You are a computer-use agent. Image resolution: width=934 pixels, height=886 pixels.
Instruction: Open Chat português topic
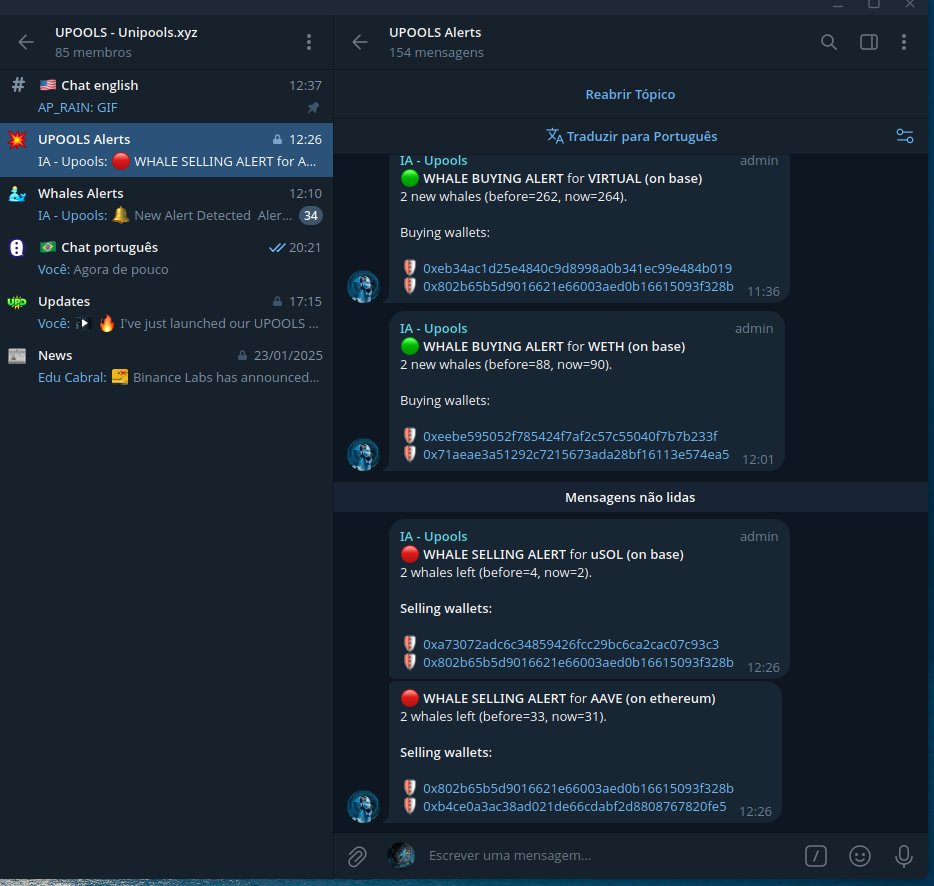pyautogui.click(x=166, y=258)
